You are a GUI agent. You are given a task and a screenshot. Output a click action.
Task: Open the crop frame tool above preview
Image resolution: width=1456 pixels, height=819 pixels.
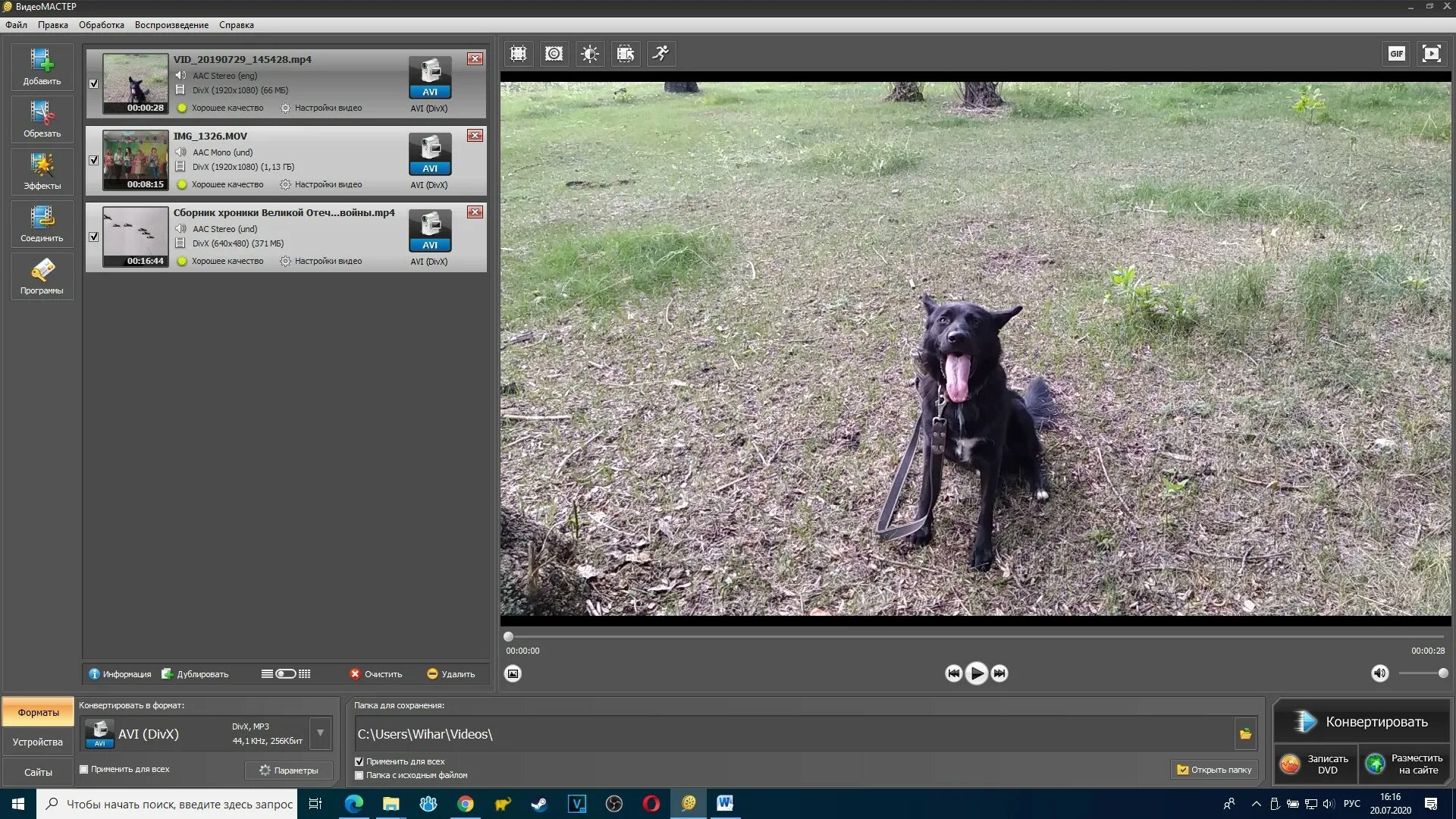(x=518, y=54)
